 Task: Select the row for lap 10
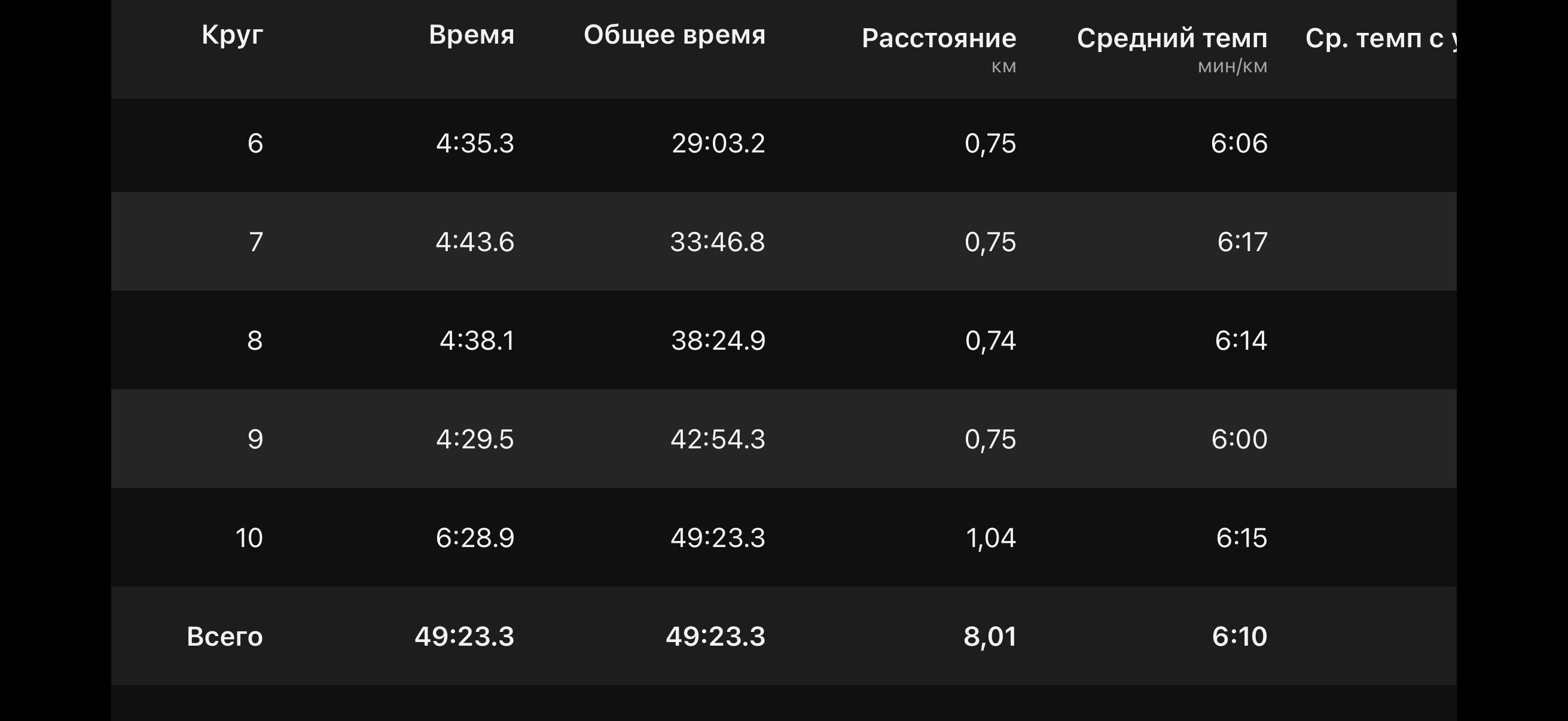click(x=784, y=537)
